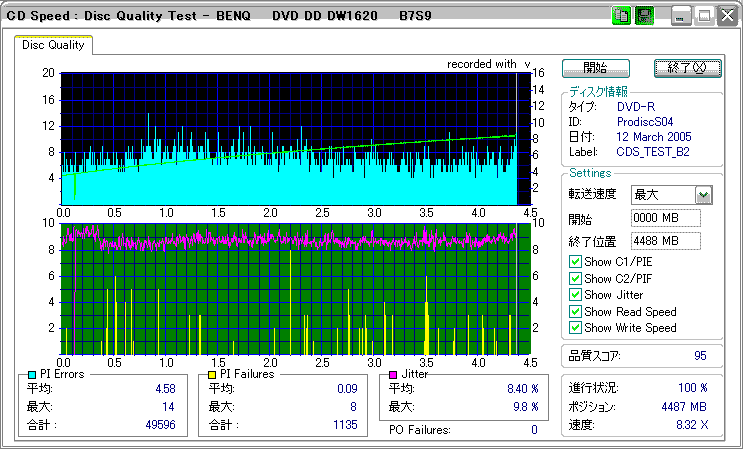Select the Disc Quality tab
Viewport: 743px width, 449px height.
53,45
